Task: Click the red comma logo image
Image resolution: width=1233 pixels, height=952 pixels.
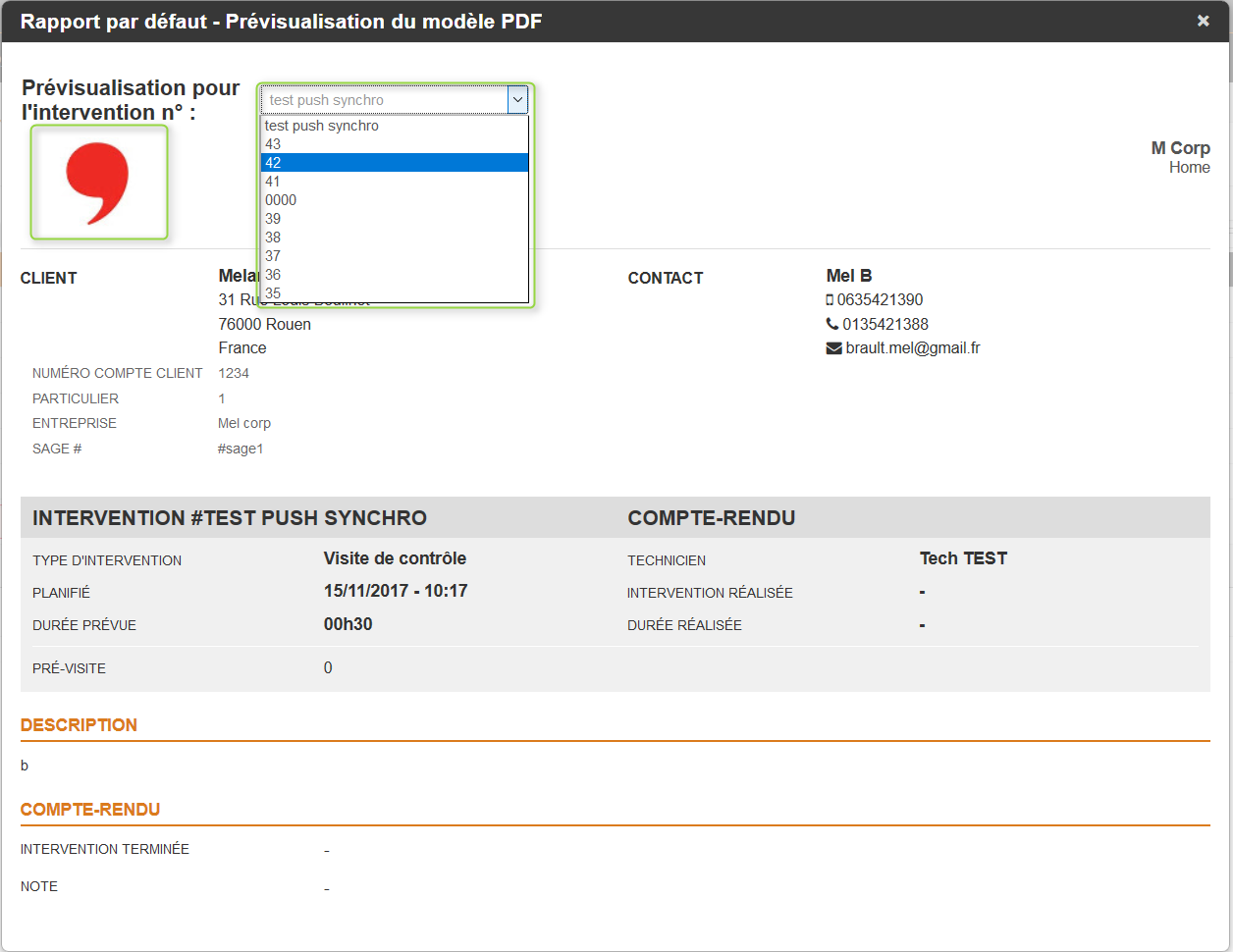Action: (99, 183)
